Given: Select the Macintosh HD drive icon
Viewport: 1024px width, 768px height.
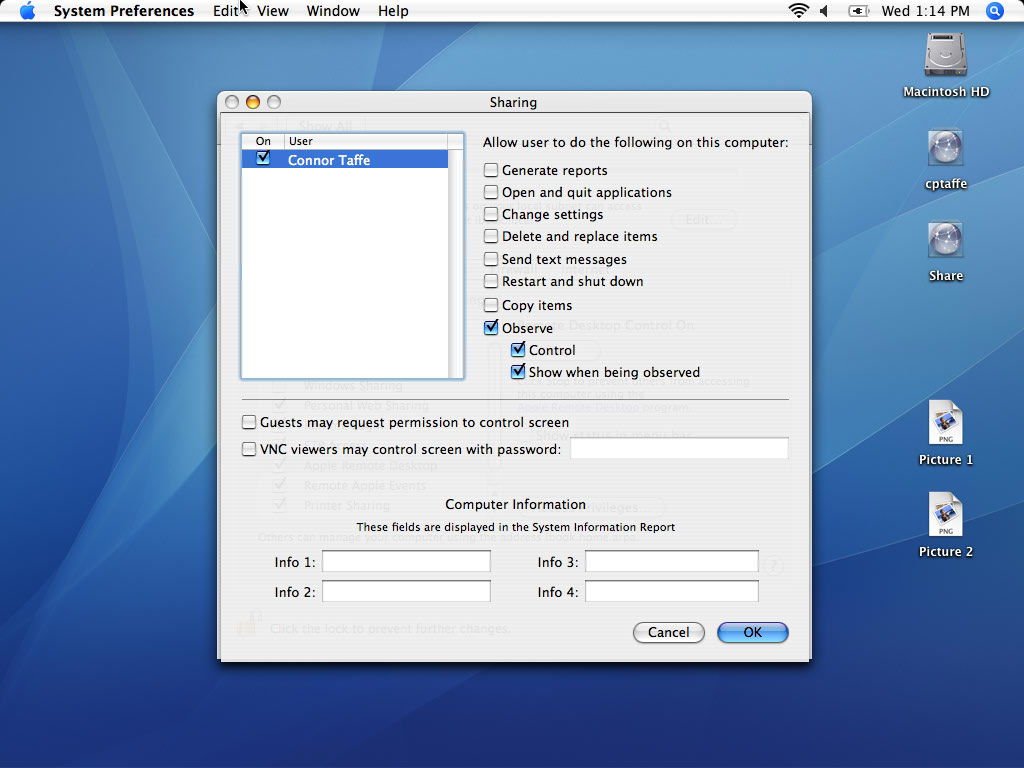Looking at the screenshot, I should [945, 55].
